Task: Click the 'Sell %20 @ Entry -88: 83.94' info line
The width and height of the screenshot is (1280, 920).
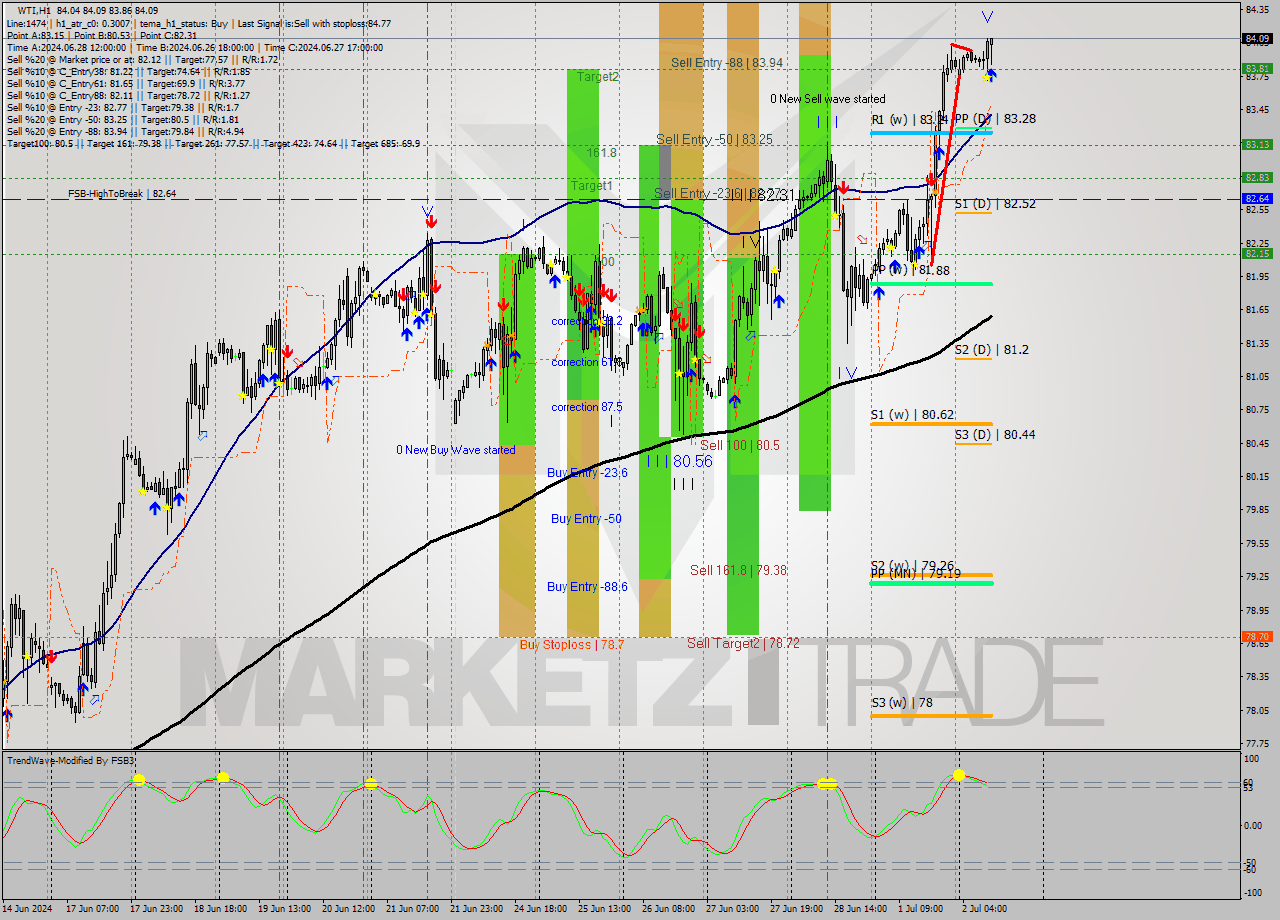Action: [x=126, y=131]
